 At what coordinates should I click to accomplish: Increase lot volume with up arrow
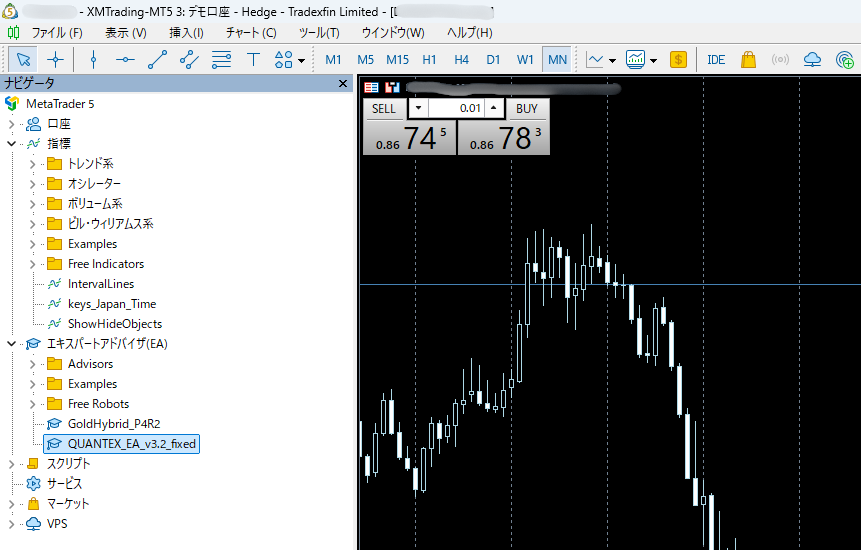[x=493, y=109]
